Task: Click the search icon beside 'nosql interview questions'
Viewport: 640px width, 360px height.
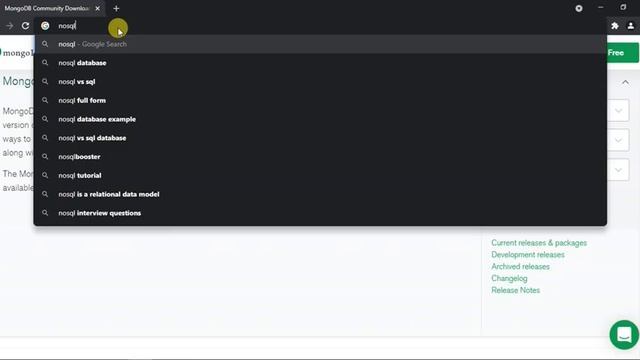Action: click(x=45, y=213)
